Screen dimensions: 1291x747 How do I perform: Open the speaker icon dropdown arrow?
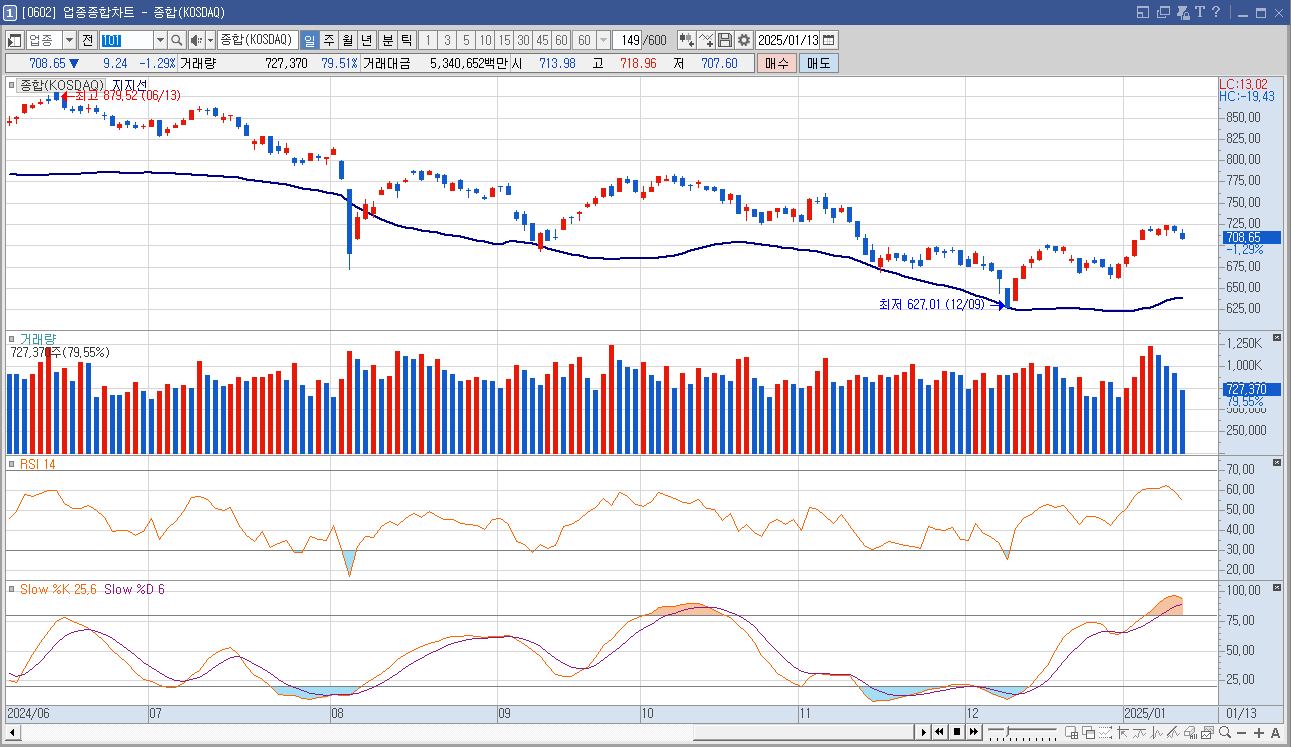[x=210, y=40]
